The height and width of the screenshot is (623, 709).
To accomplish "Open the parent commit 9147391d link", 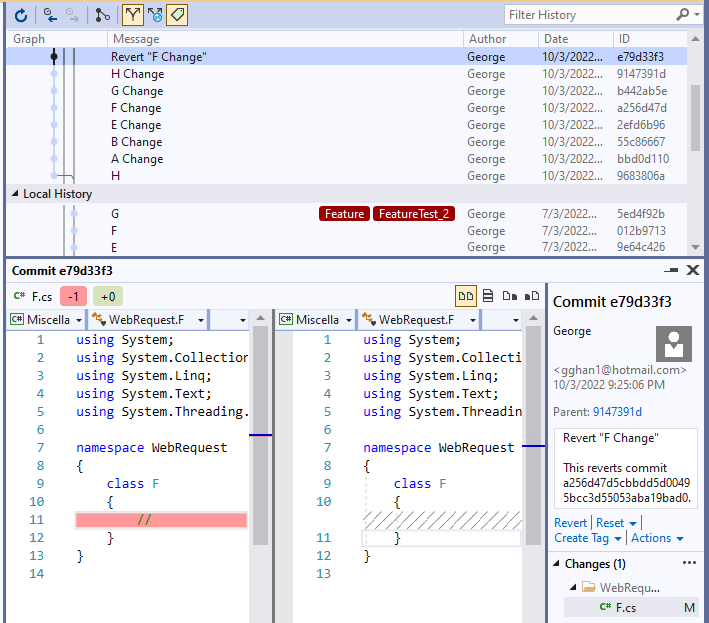I will tap(617, 411).
